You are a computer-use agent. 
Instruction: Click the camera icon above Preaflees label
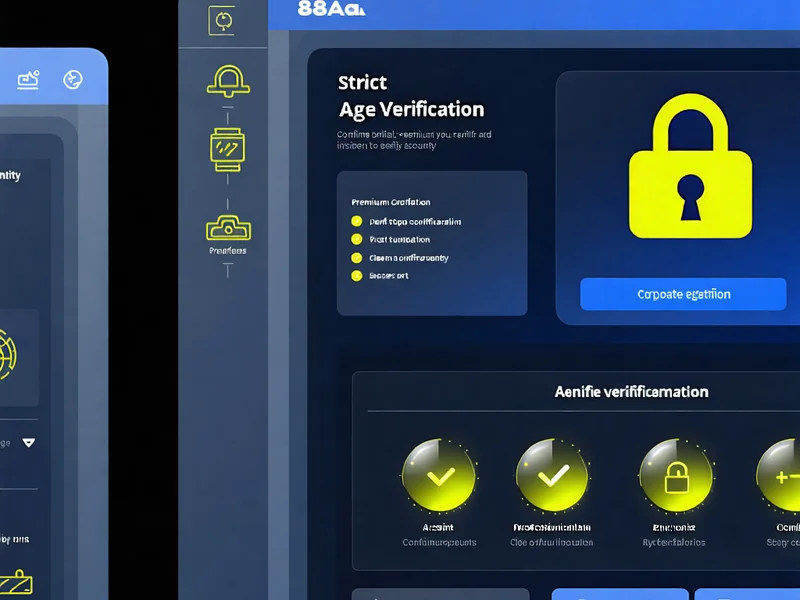(227, 228)
